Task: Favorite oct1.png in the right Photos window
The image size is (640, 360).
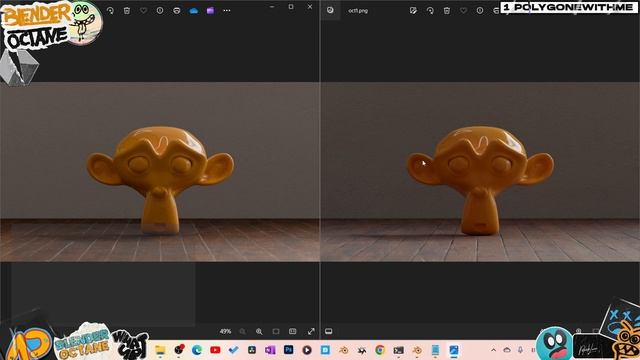Action: pyautogui.click(x=463, y=11)
